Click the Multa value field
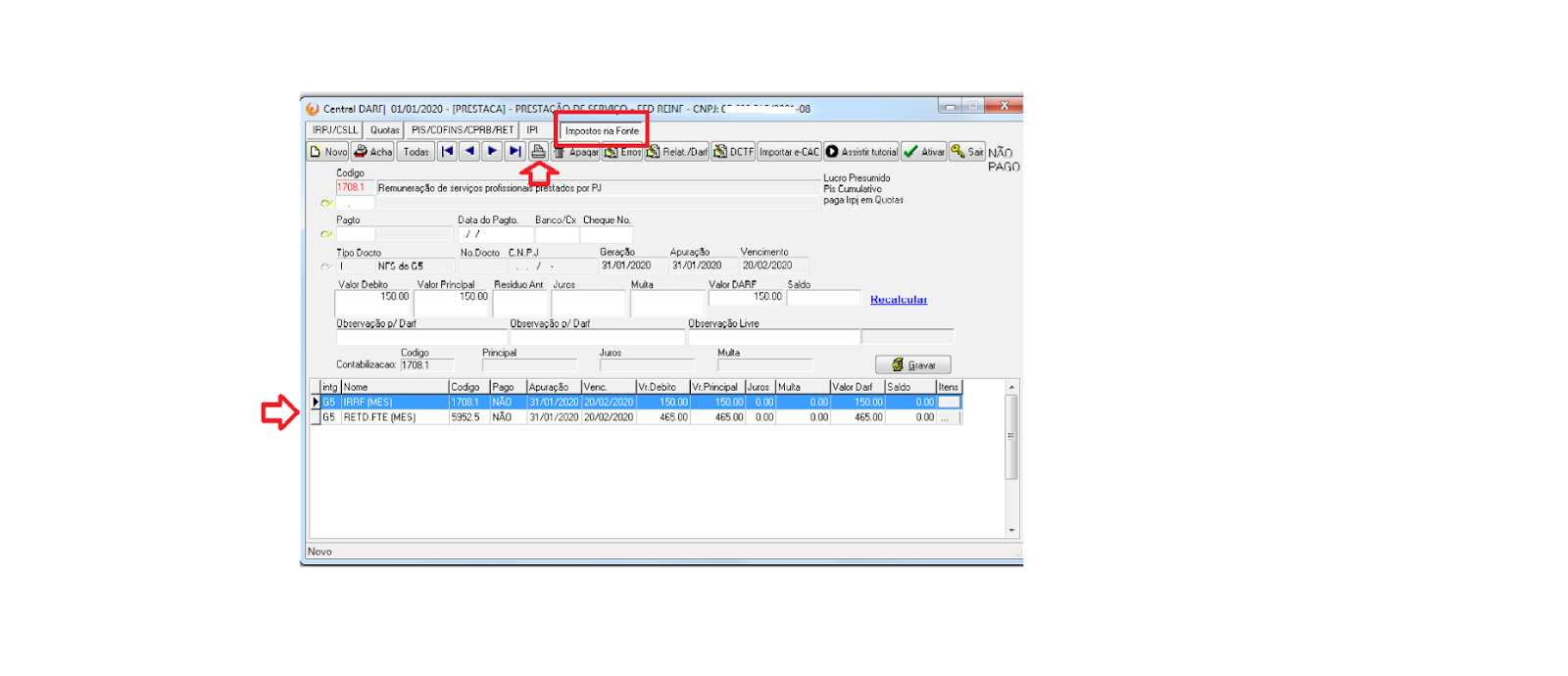This screenshot has width=1568, height=676. [x=666, y=304]
